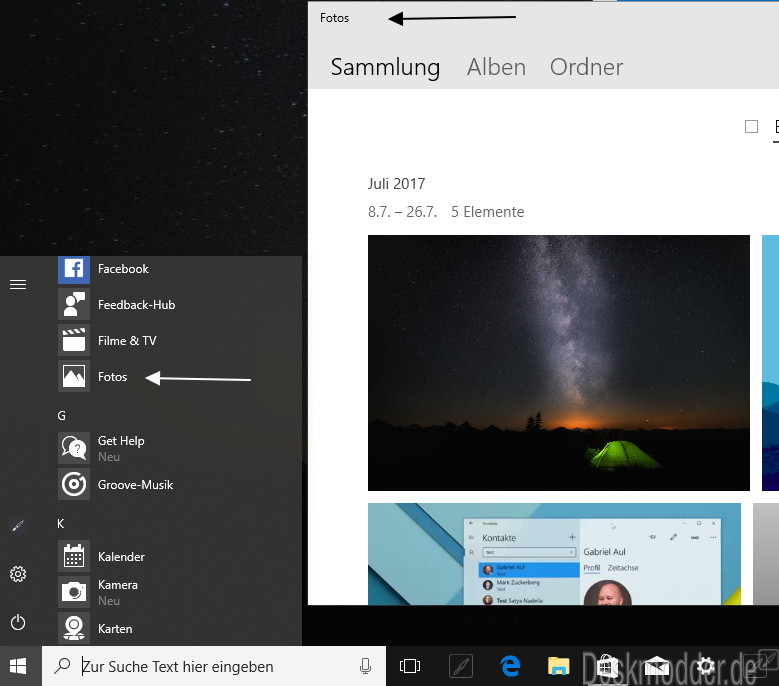779x686 pixels.
Task: Open Settings gear in Start sidebar
Action: click(x=18, y=574)
